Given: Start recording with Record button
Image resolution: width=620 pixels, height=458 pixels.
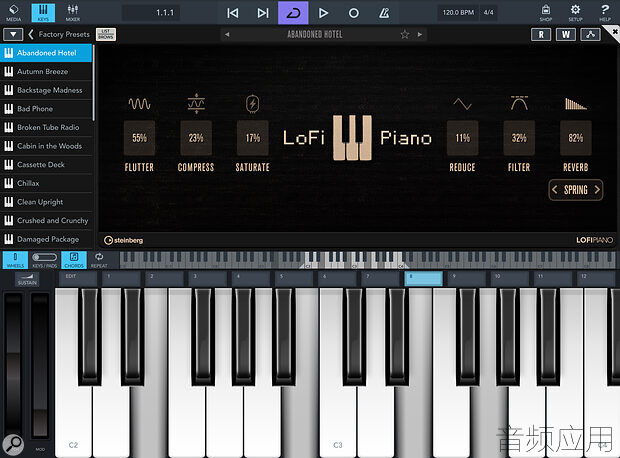Looking at the screenshot, I should pyautogui.click(x=353, y=13).
